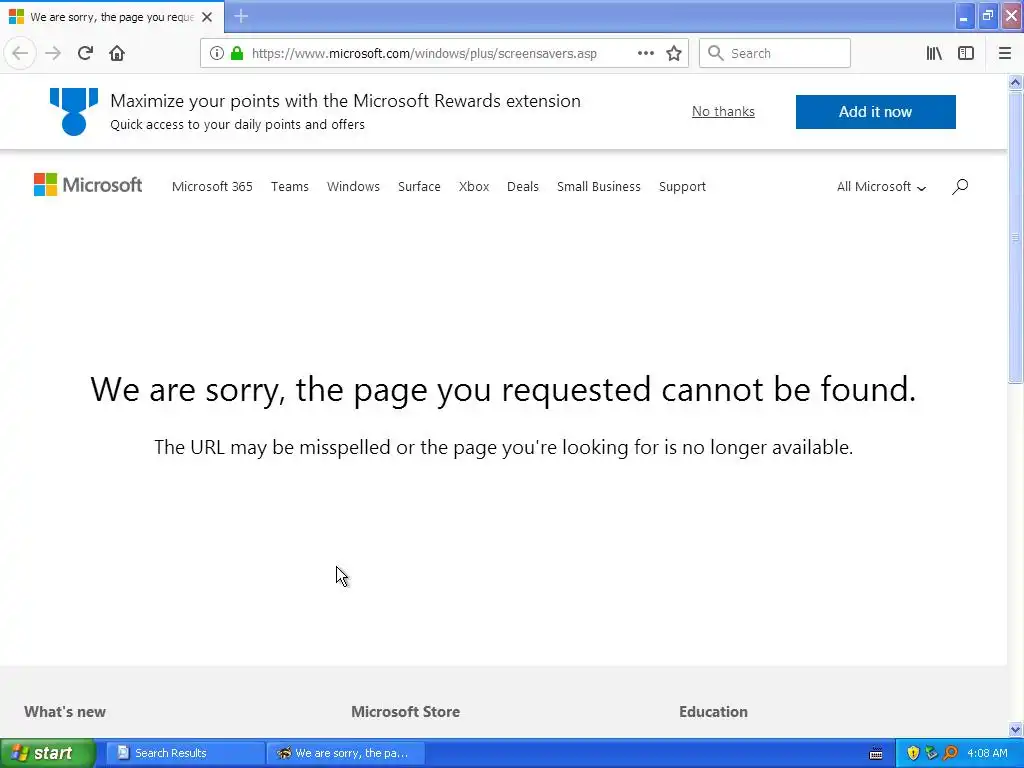1024x768 pixels.
Task: Open Teams nav item
Action: 289,187
